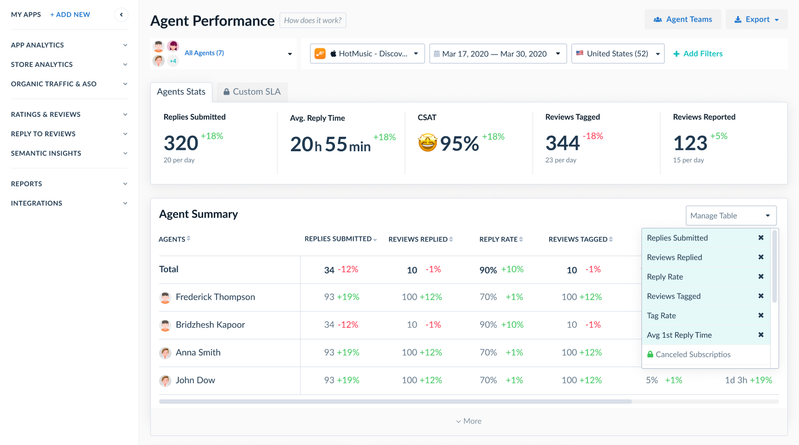Click the Agent Teams button
799x445 pixels.
pyautogui.click(x=683, y=20)
